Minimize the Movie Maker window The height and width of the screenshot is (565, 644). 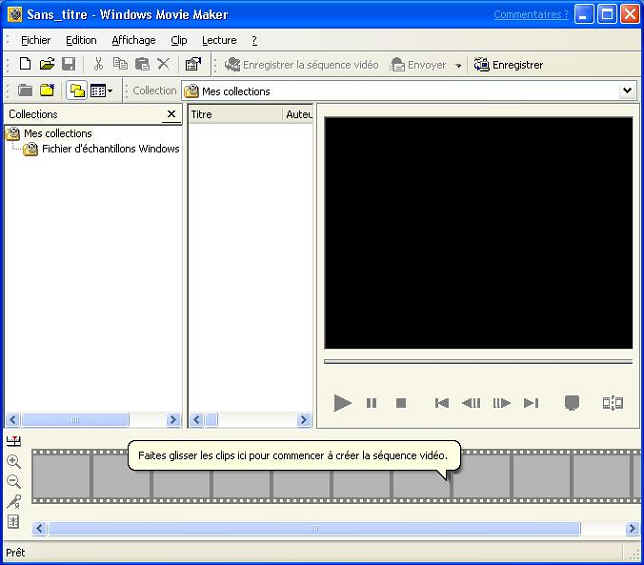click(584, 14)
